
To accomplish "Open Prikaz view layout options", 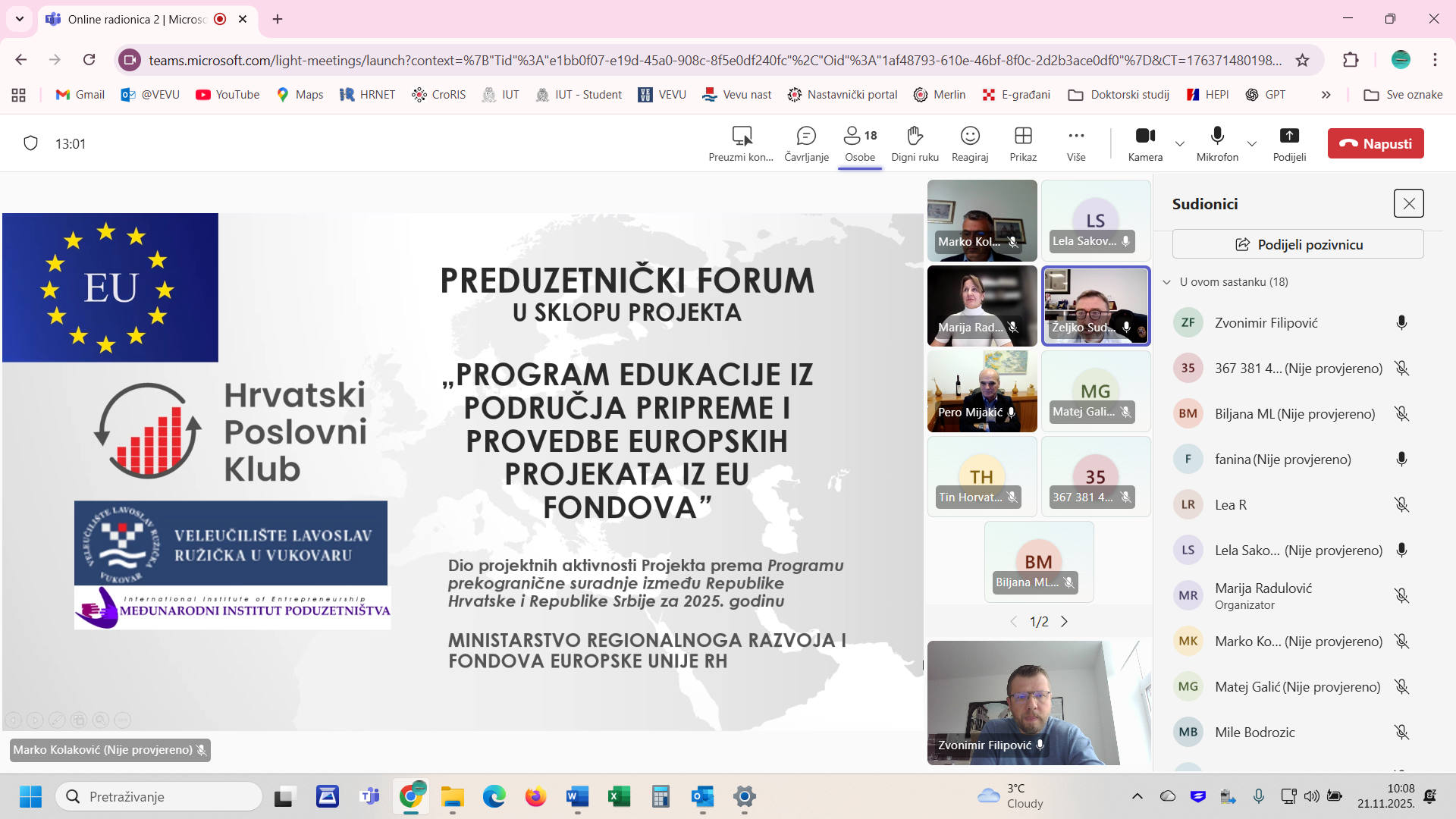I will point(1023,136).
